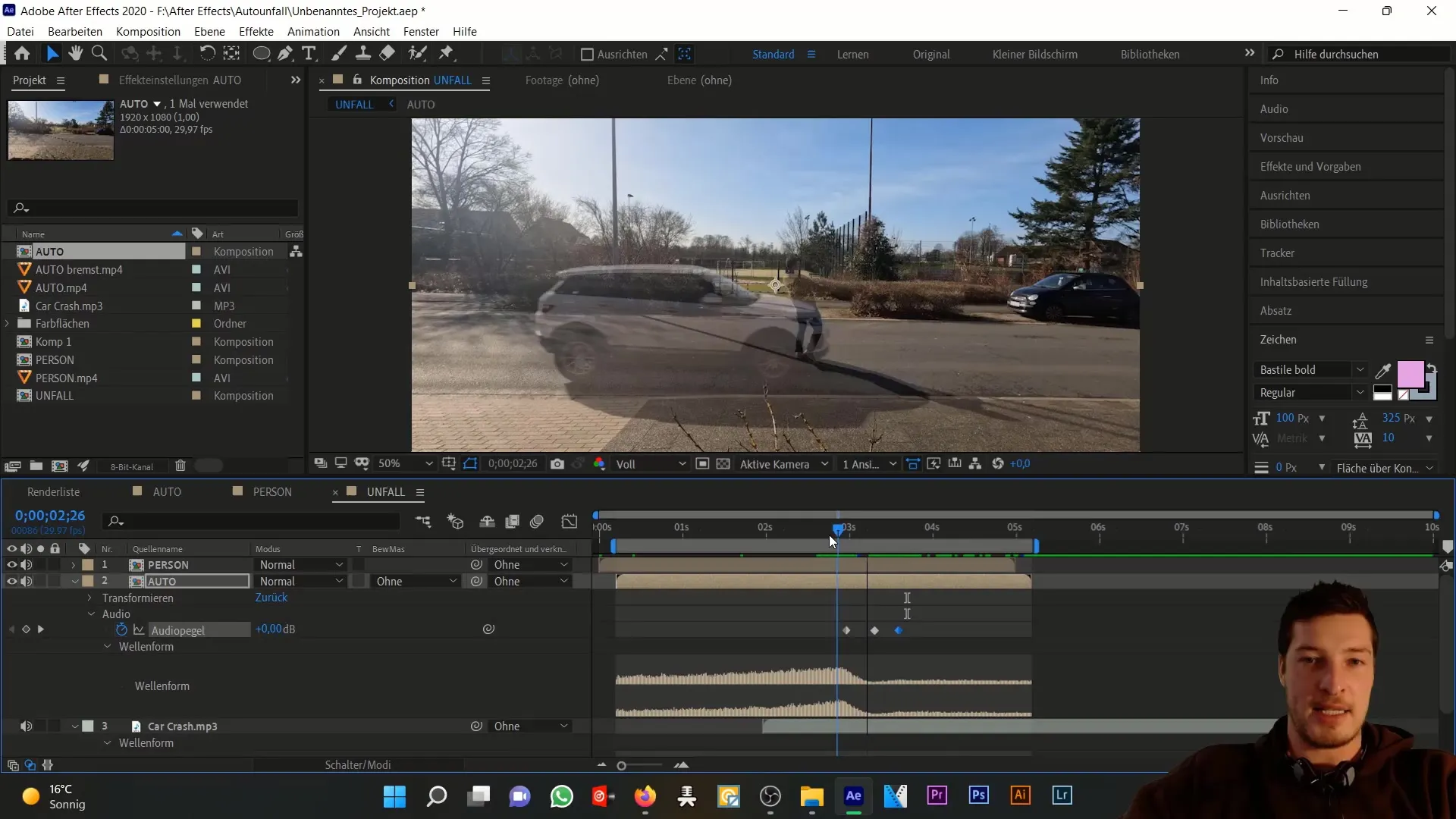Open the Voll resolution dropdown

tap(651, 464)
